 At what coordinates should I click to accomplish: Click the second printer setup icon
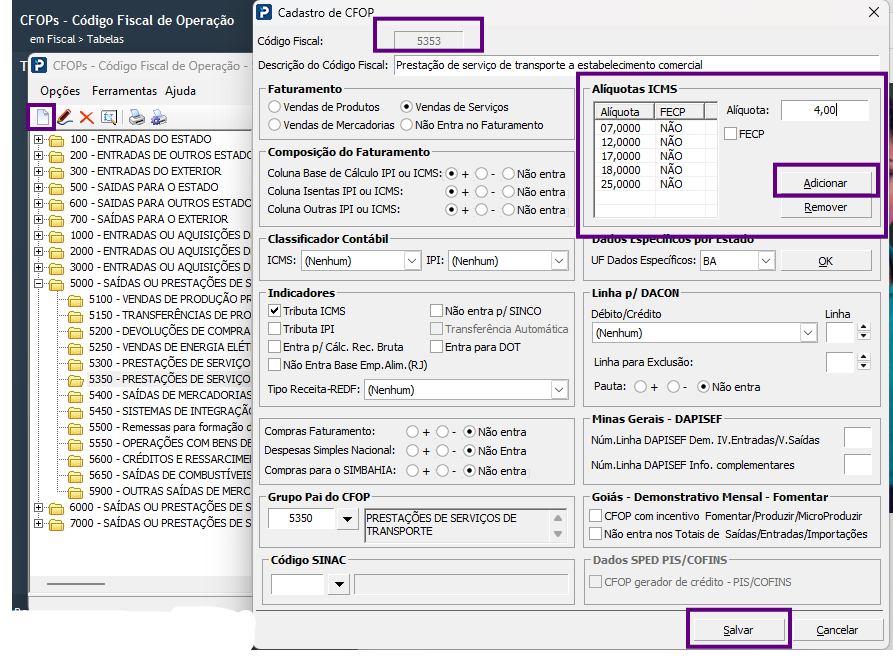tap(159, 117)
